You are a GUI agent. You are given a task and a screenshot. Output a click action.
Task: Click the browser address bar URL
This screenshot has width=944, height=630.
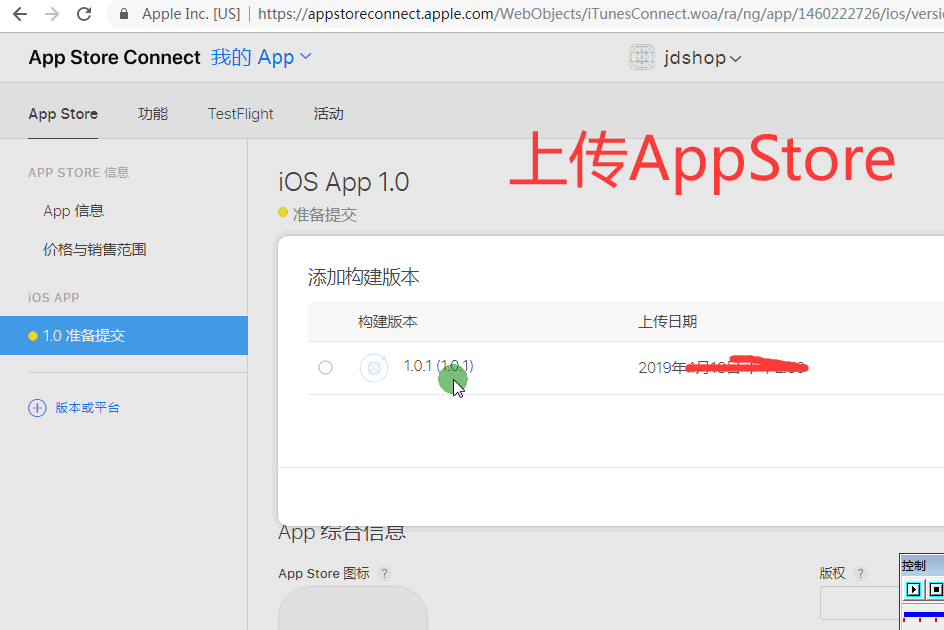tap(600, 14)
